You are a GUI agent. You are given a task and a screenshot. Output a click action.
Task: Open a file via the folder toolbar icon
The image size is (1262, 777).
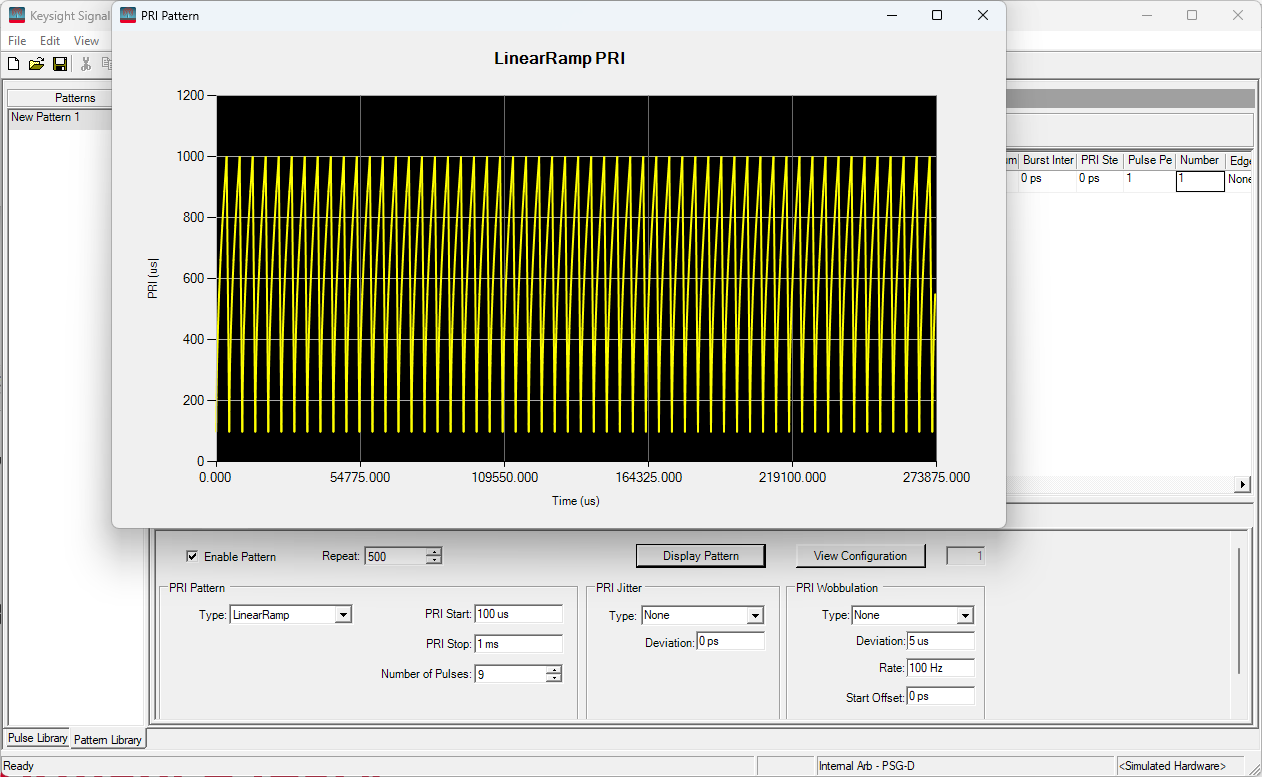point(36,63)
